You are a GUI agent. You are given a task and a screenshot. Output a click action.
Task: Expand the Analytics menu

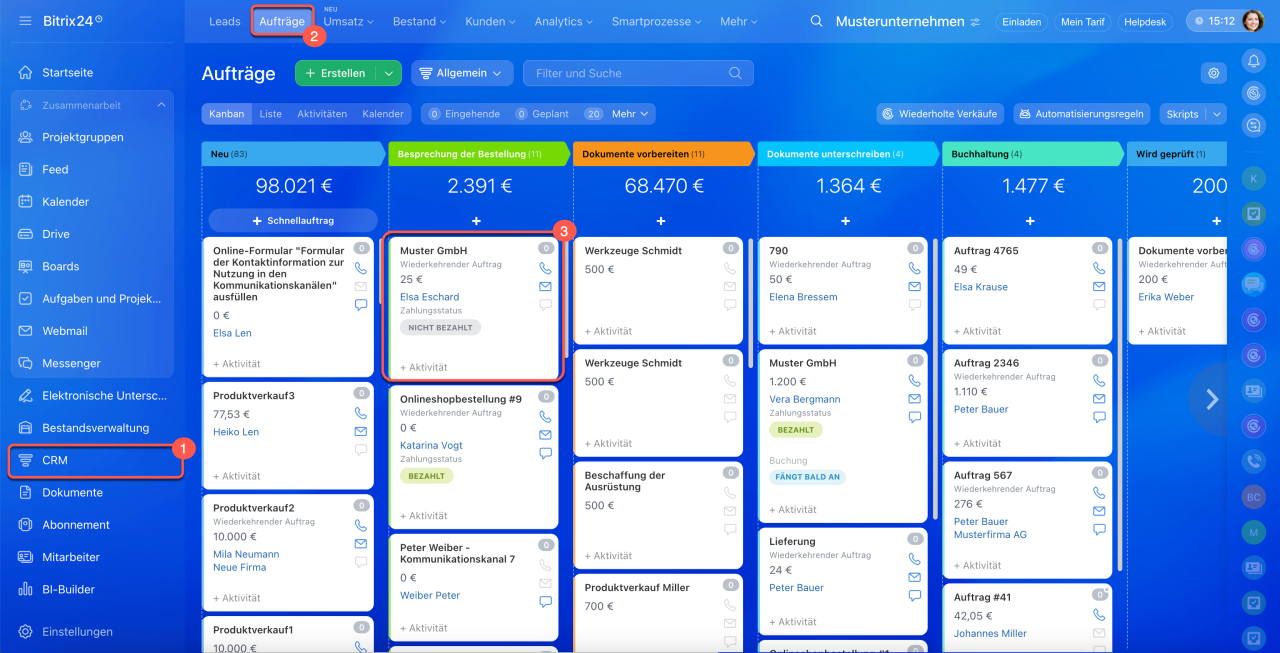(564, 21)
